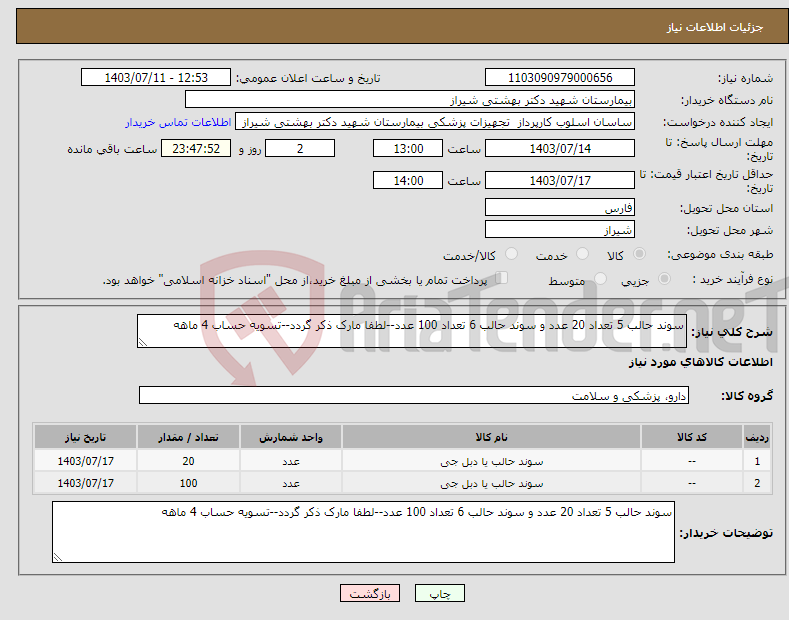The width and height of the screenshot is (789, 620).
Task: Click the عدد unit cell in row 1
Action: click(291, 461)
